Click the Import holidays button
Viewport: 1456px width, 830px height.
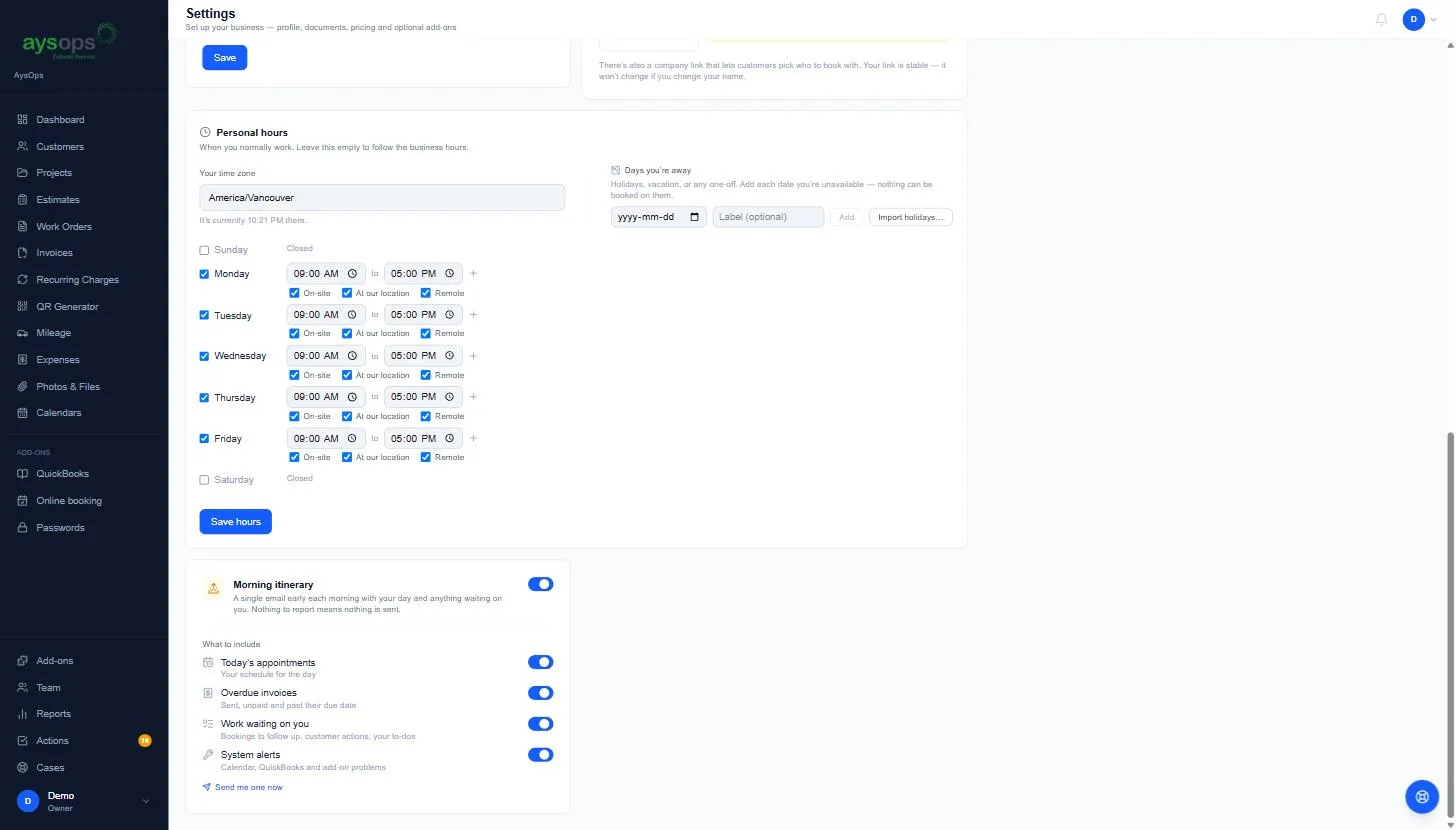(x=910, y=217)
